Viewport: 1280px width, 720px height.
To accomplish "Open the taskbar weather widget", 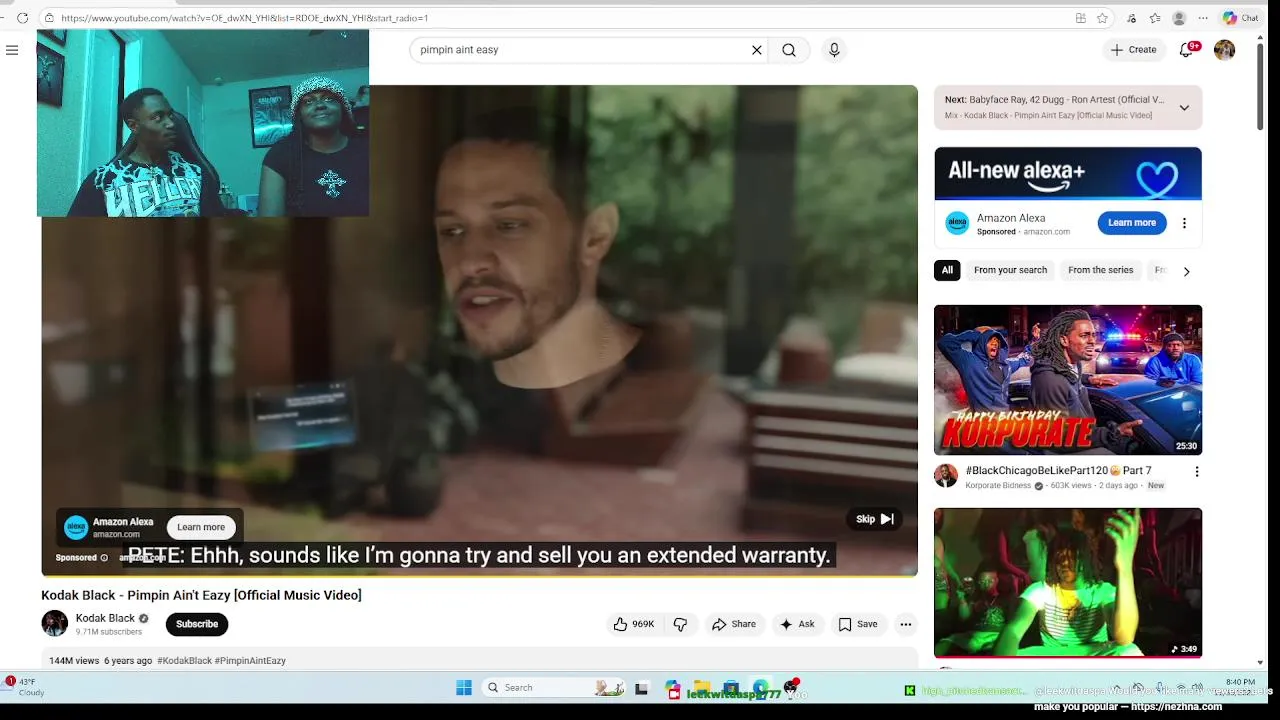I will [x=27, y=687].
